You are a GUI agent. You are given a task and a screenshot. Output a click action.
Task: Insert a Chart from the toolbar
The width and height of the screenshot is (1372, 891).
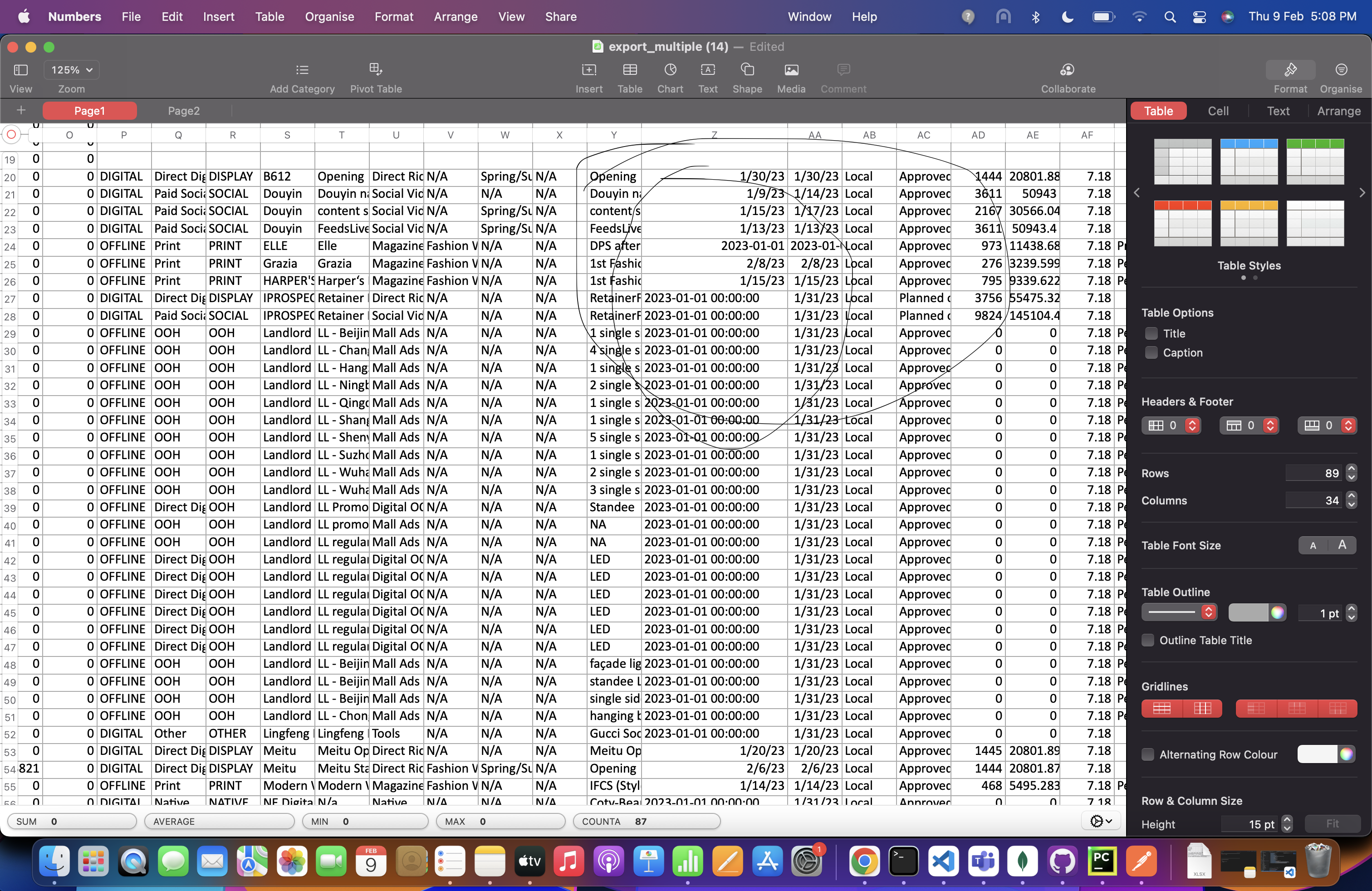(x=670, y=70)
